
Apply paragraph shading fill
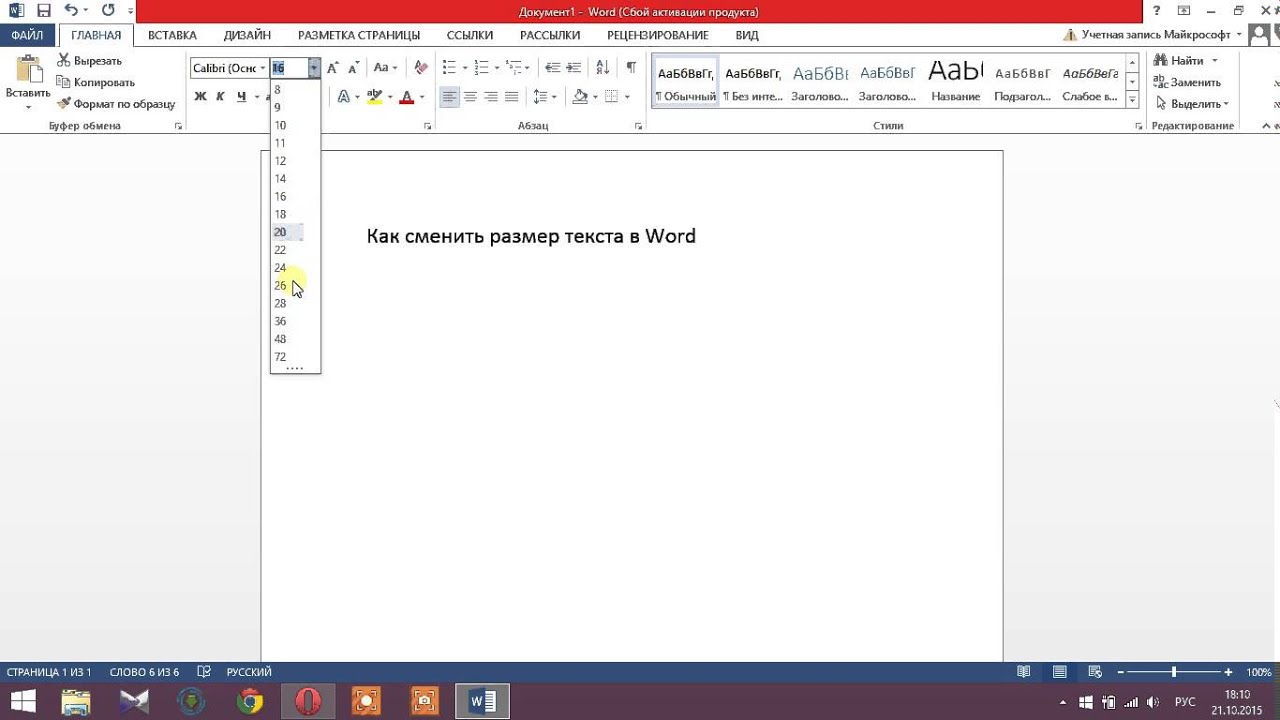tap(580, 97)
